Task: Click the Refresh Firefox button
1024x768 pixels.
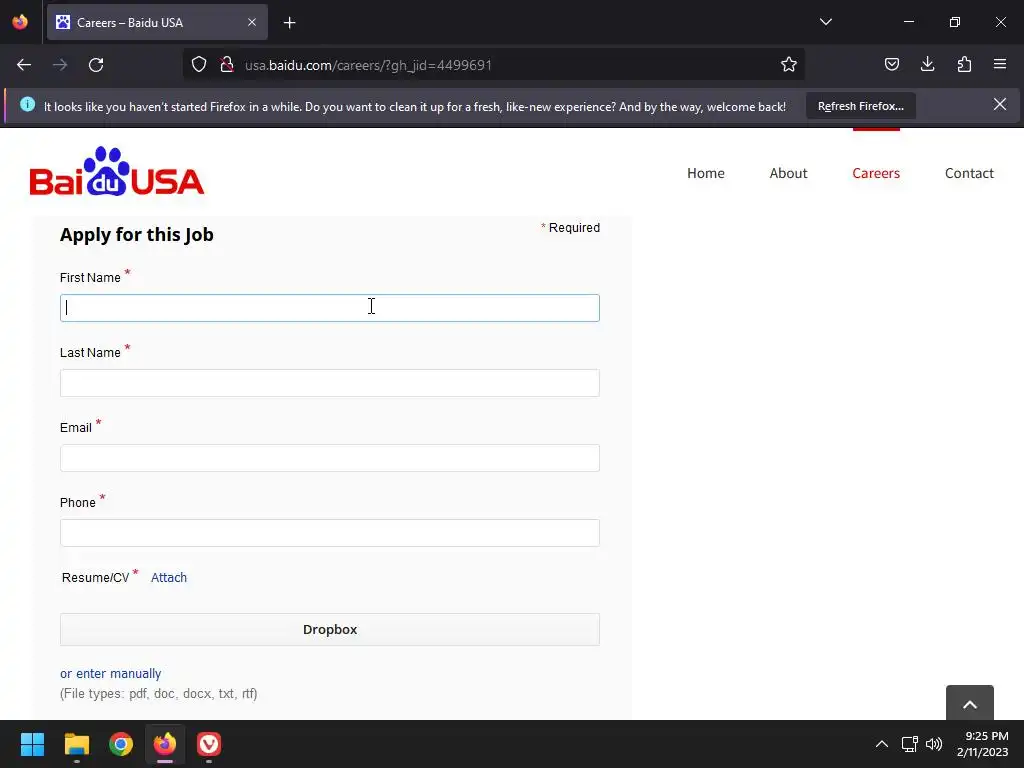Action: 861,106
